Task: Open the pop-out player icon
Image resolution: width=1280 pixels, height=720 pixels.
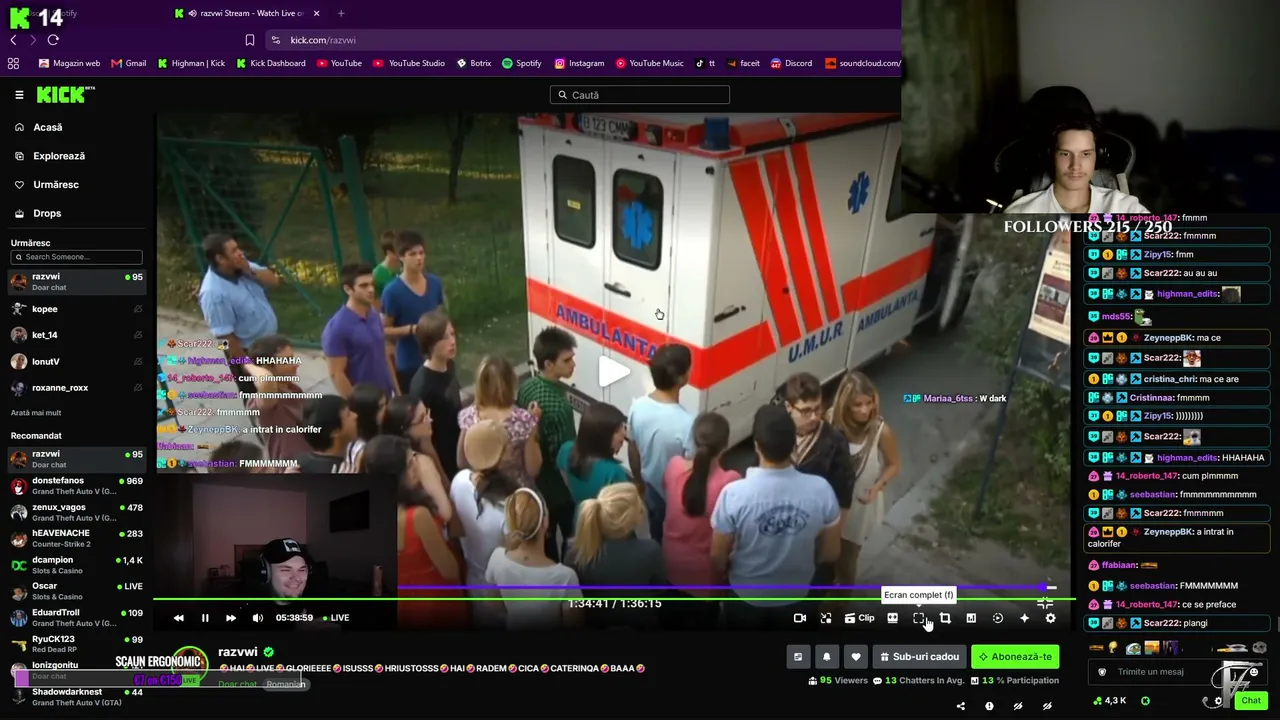Action: [x=826, y=618]
